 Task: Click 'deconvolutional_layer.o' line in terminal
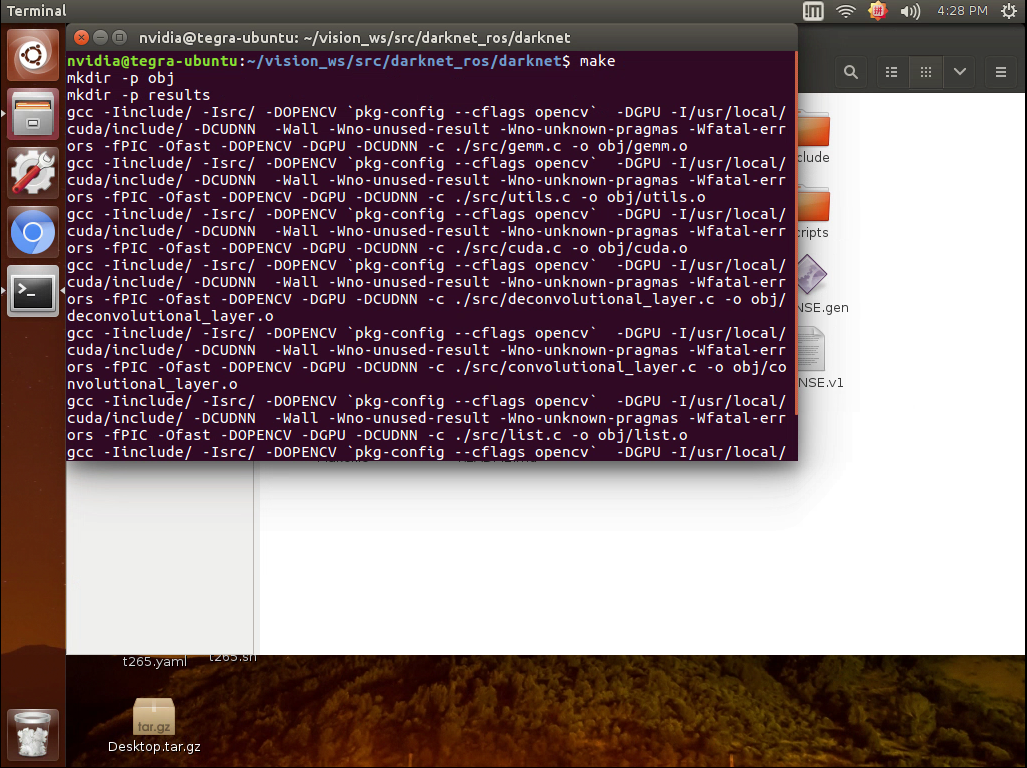coord(170,316)
